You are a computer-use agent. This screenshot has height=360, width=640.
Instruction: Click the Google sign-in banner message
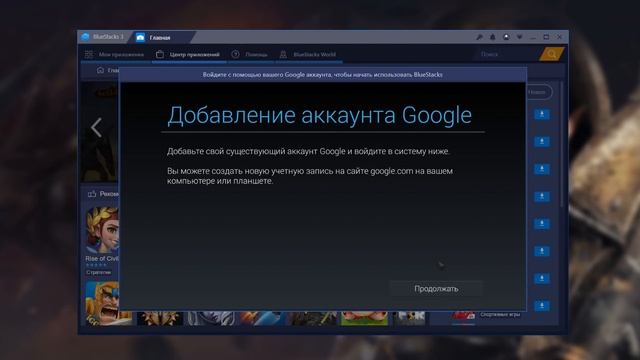(322, 75)
